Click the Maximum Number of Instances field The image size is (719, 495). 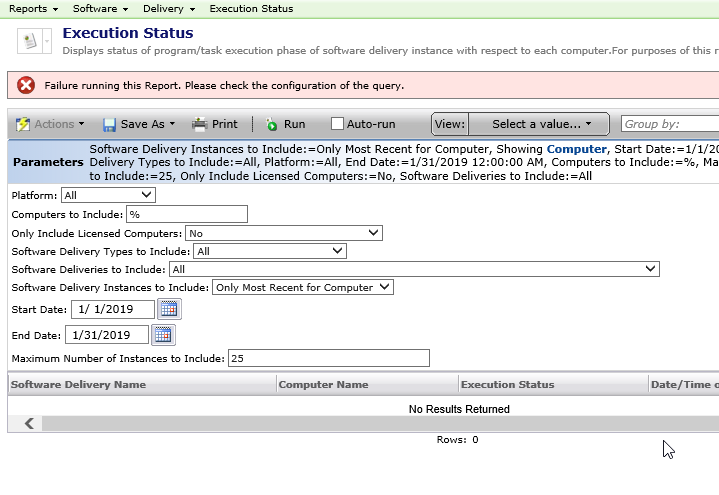point(328,358)
